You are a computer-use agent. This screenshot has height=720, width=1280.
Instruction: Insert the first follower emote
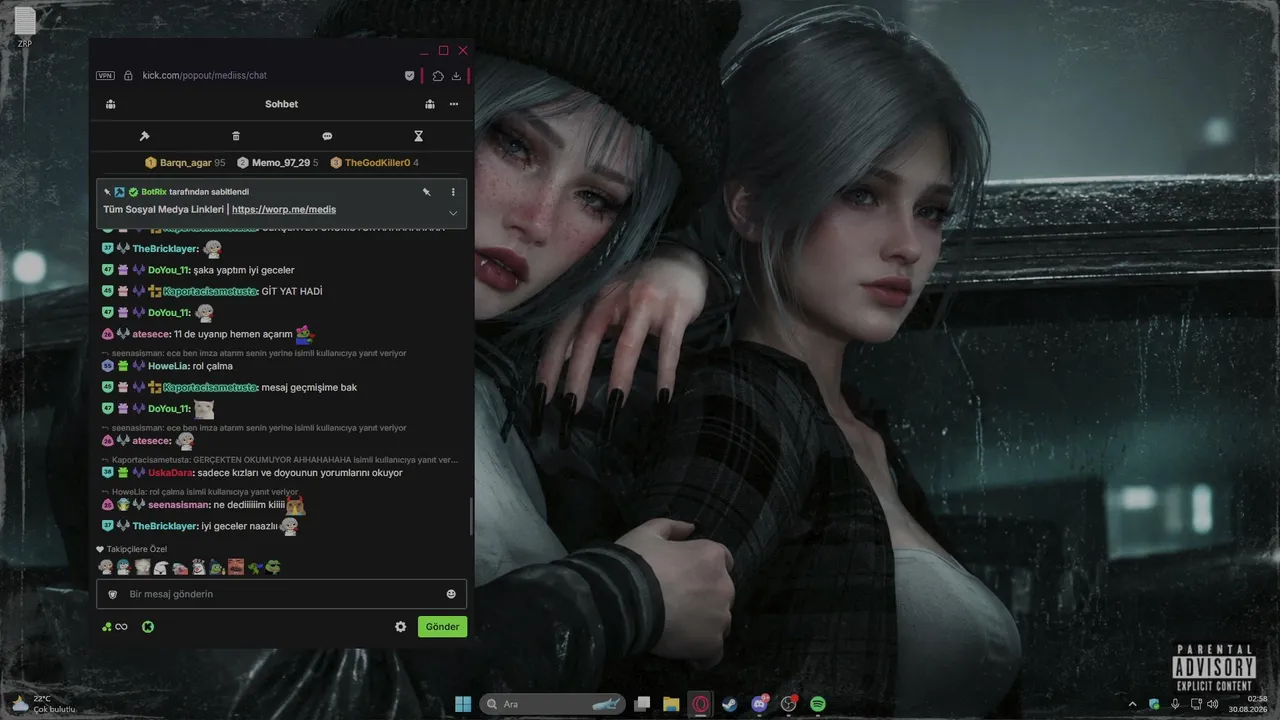point(105,567)
